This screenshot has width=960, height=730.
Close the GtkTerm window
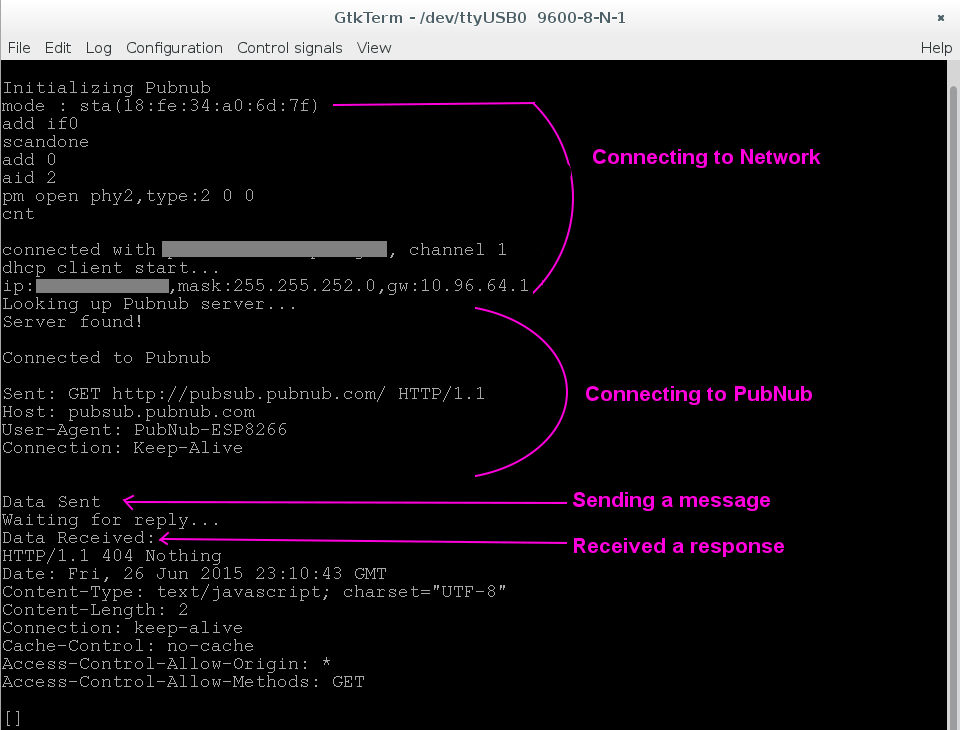pos(941,18)
